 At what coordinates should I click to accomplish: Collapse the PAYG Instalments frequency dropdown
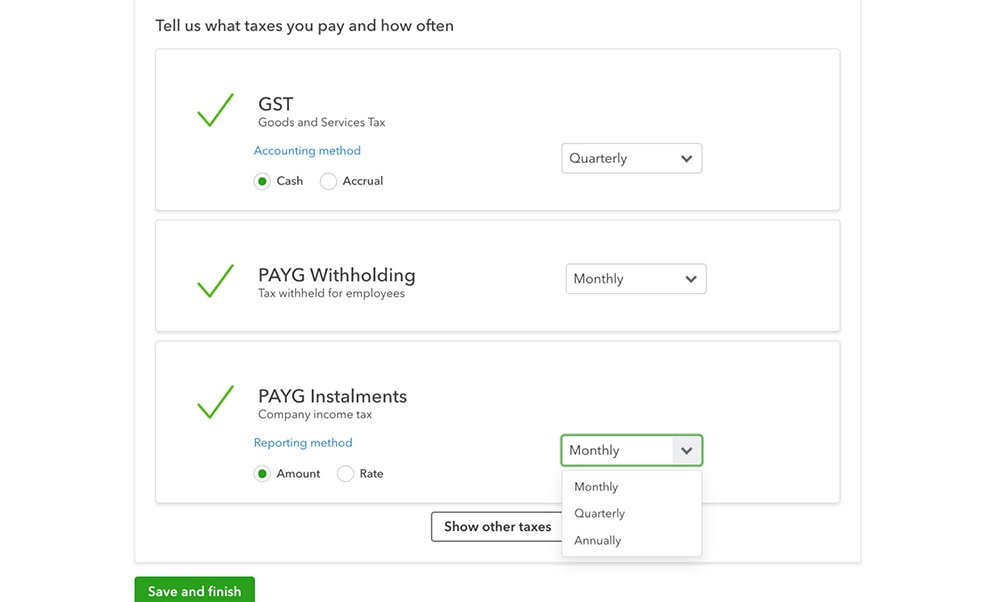(631, 450)
